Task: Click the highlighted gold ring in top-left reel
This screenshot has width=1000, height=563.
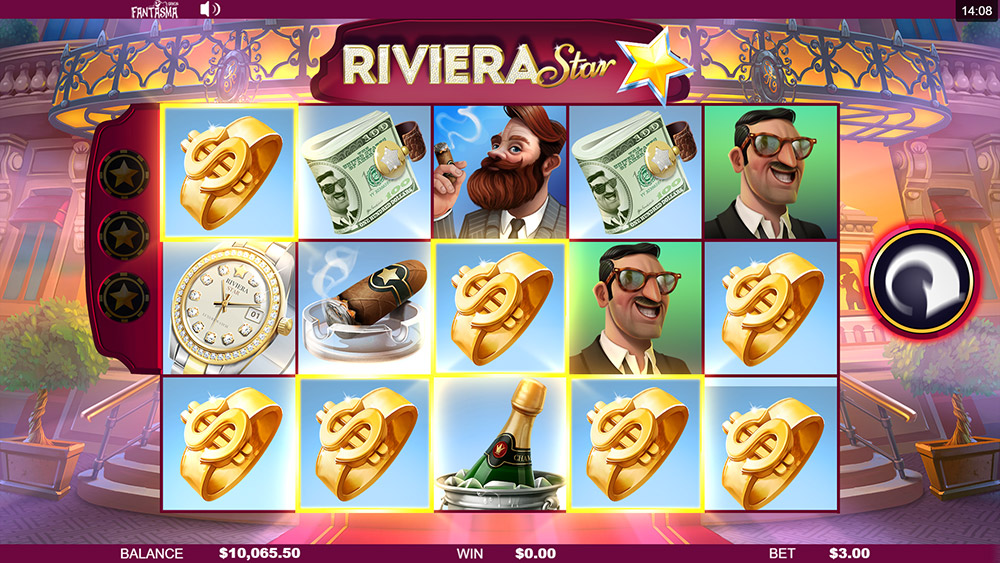Action: click(x=230, y=172)
